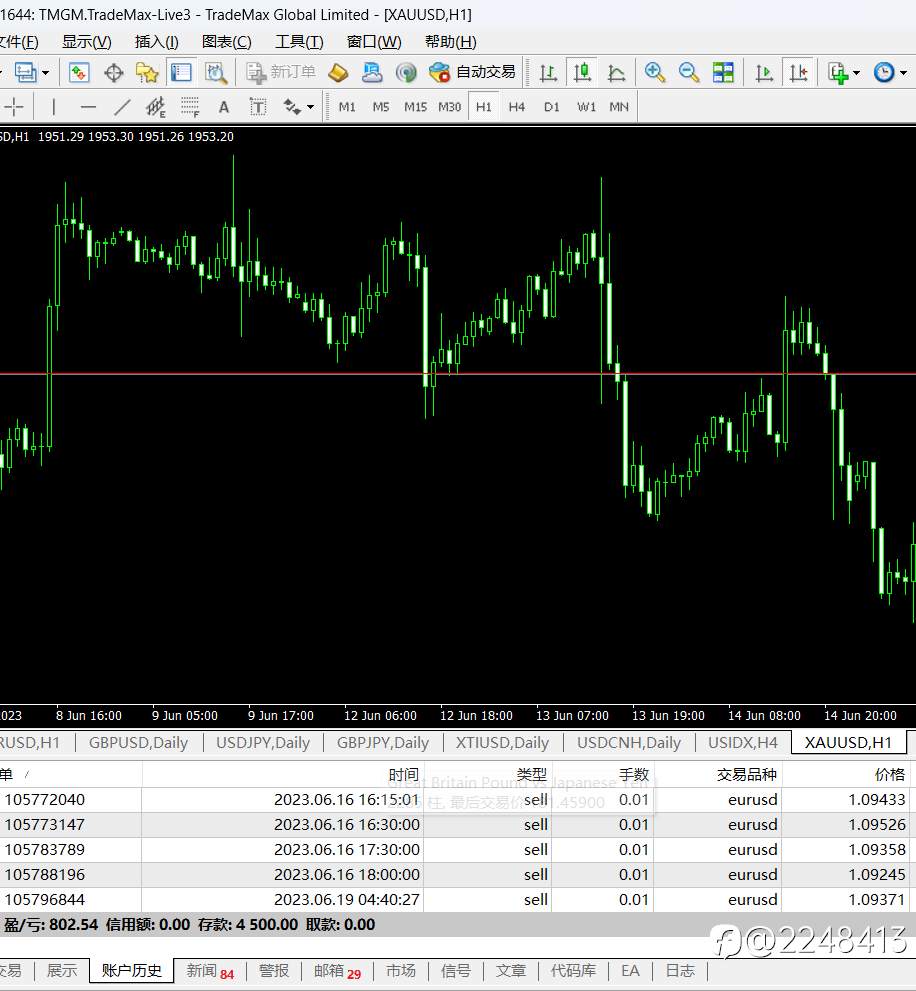
Task: Zoom out of the chart
Action: click(689, 73)
